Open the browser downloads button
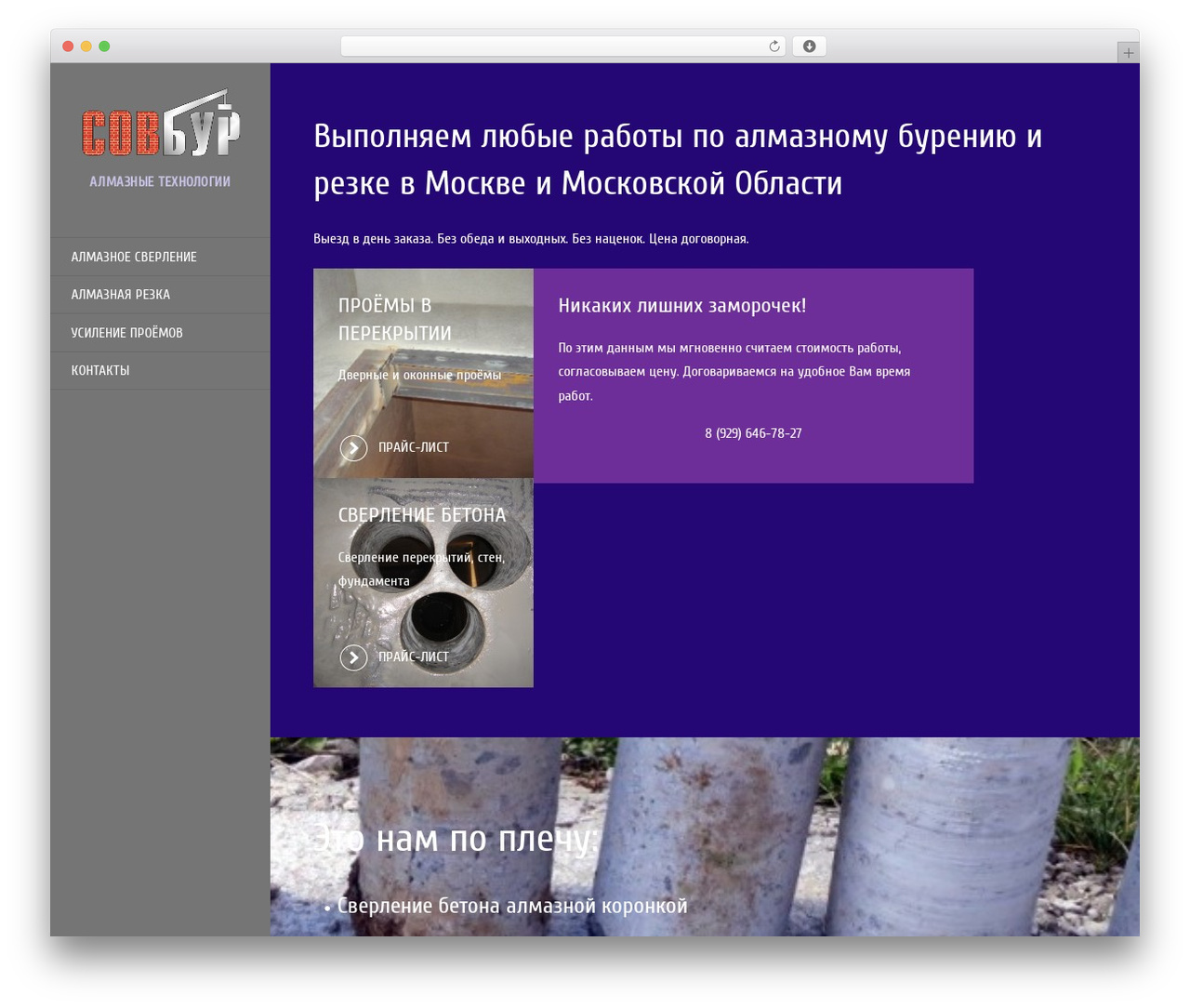Viewport: 1190px width, 1008px height. [809, 46]
